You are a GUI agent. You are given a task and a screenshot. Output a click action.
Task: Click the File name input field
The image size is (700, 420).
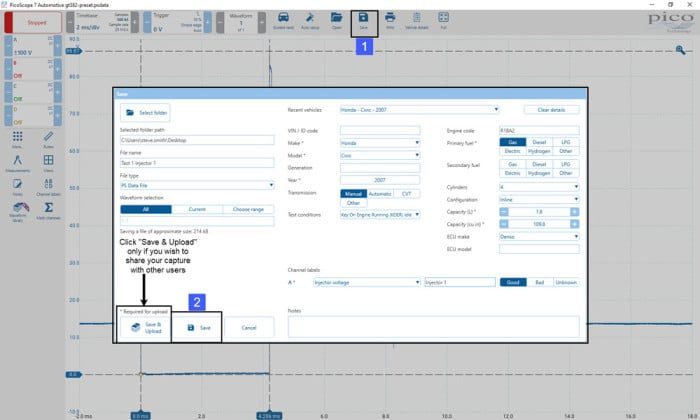(197, 163)
